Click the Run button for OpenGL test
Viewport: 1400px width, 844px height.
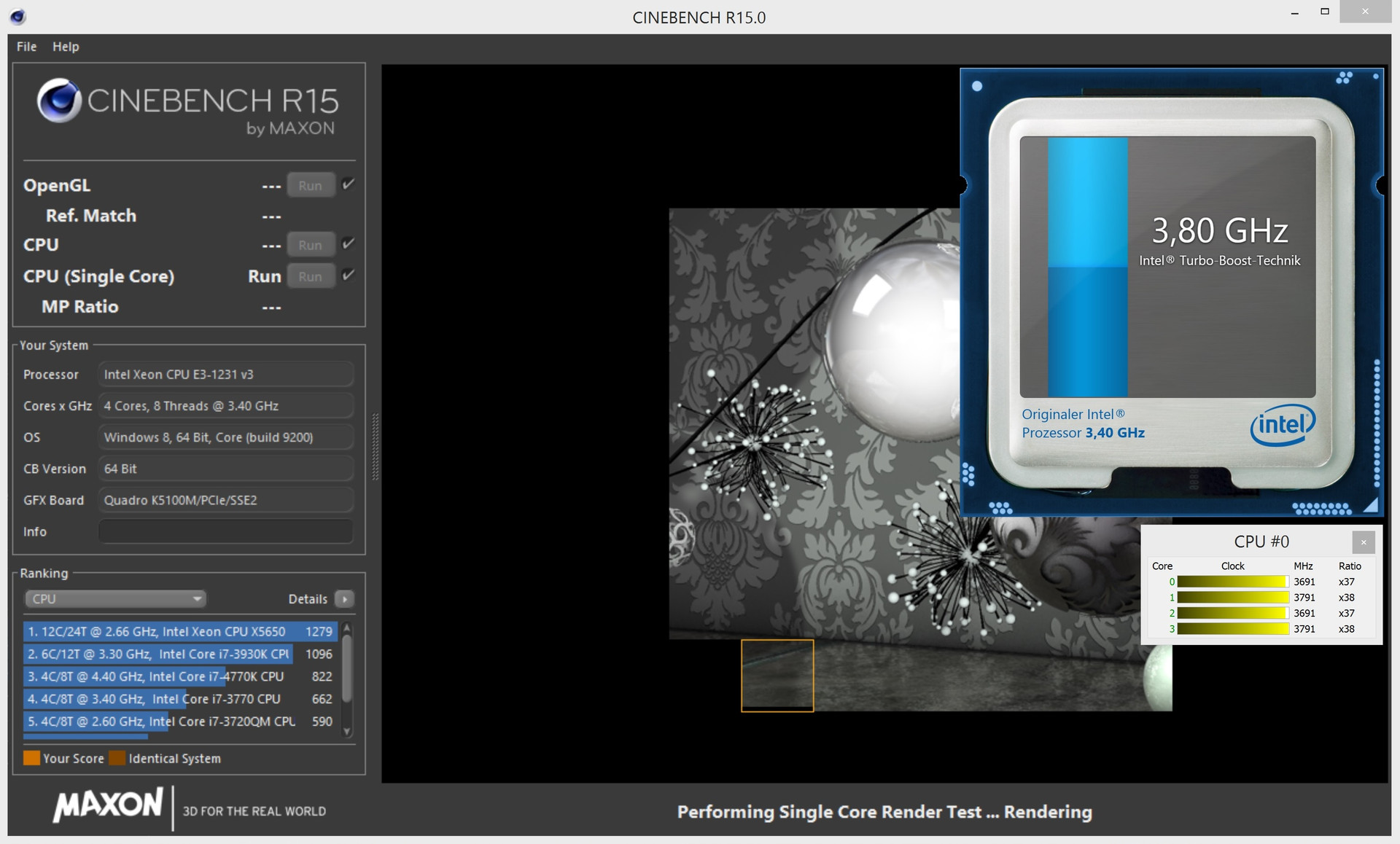pos(311,185)
